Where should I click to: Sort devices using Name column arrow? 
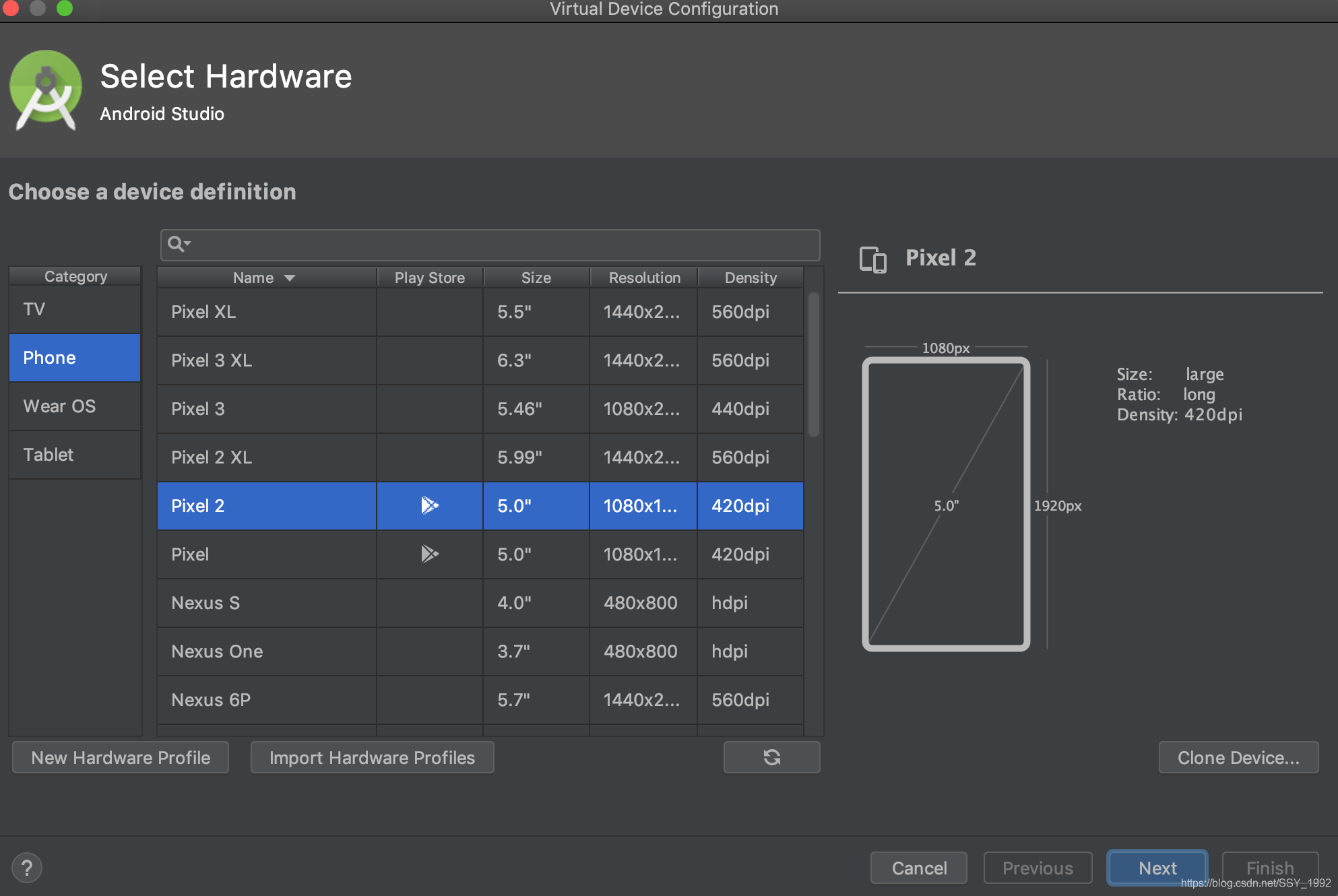(x=290, y=278)
